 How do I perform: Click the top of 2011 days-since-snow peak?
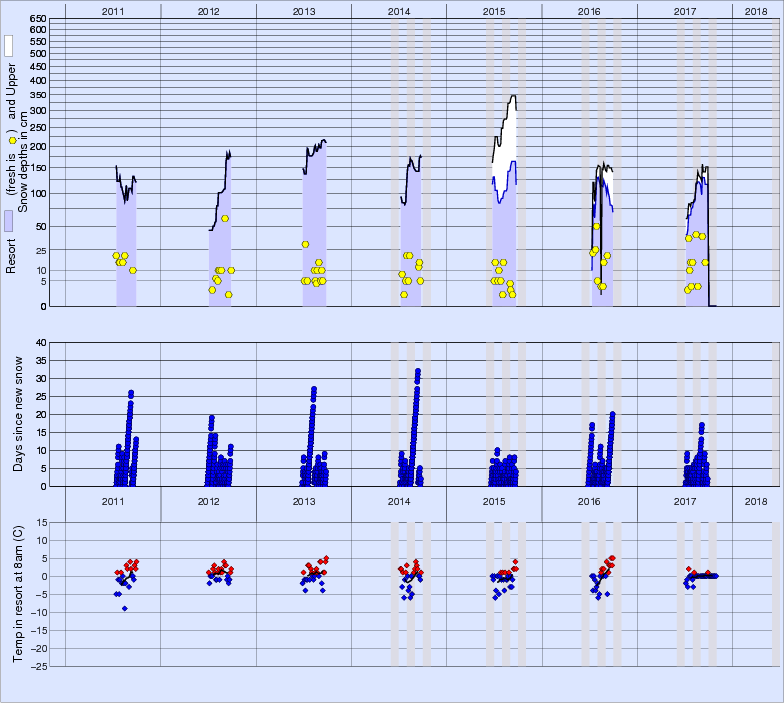coord(131,393)
